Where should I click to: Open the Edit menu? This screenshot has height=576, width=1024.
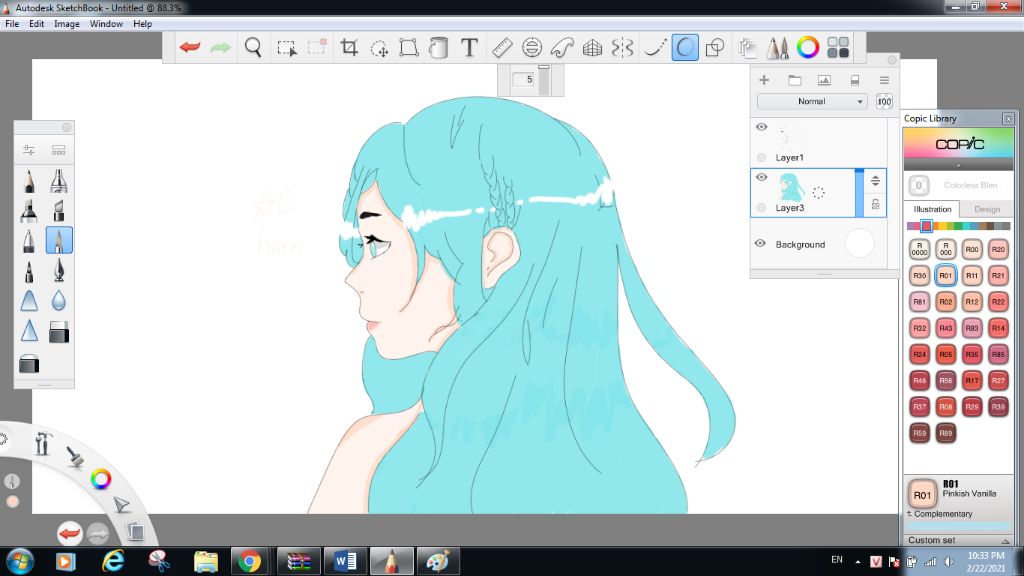(x=37, y=24)
